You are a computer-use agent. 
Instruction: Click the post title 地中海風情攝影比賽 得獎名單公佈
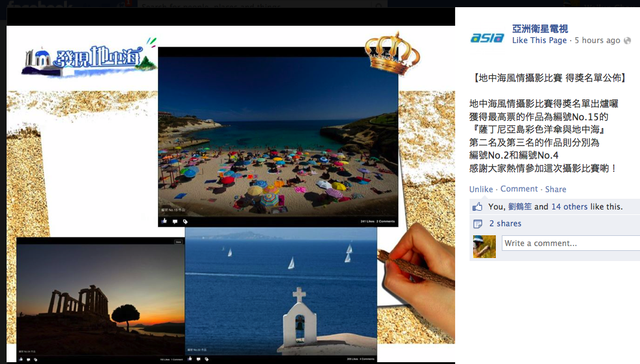[x=550, y=78]
